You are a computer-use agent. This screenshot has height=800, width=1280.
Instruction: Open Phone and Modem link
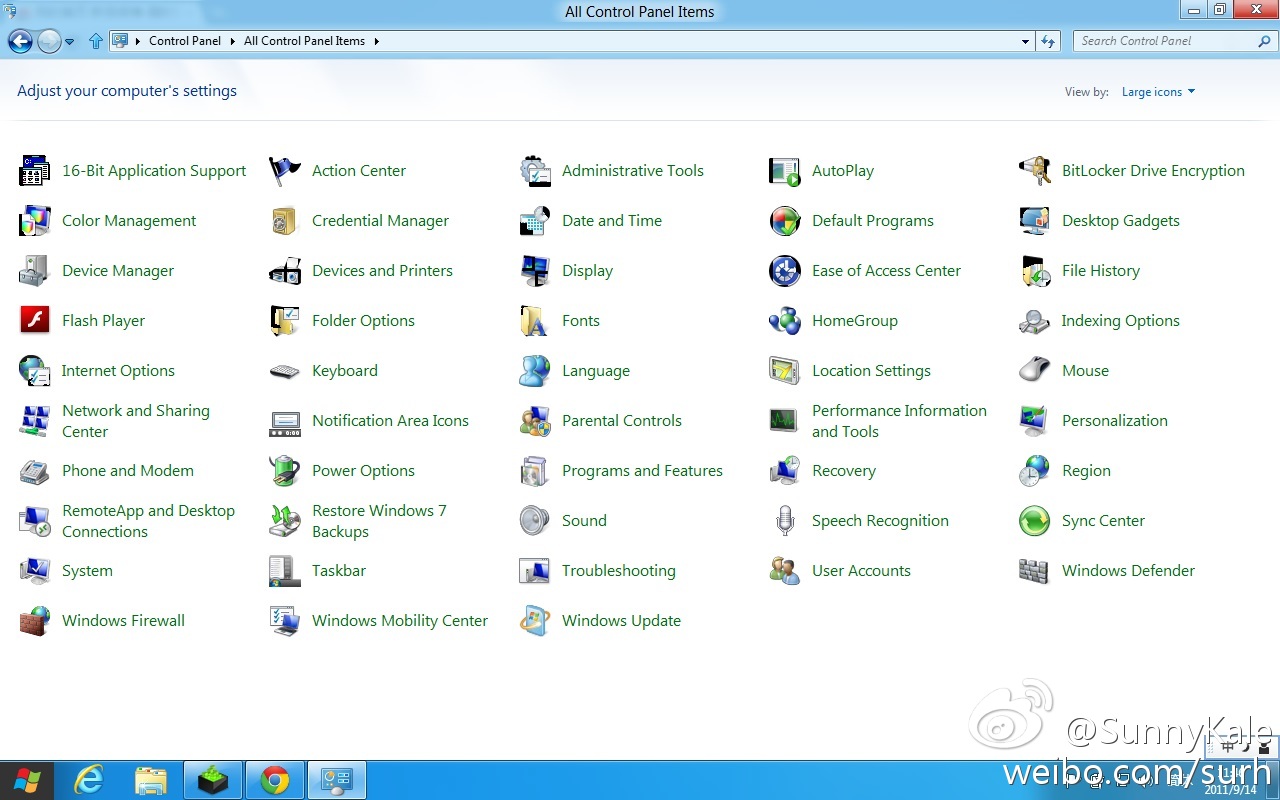tap(128, 471)
